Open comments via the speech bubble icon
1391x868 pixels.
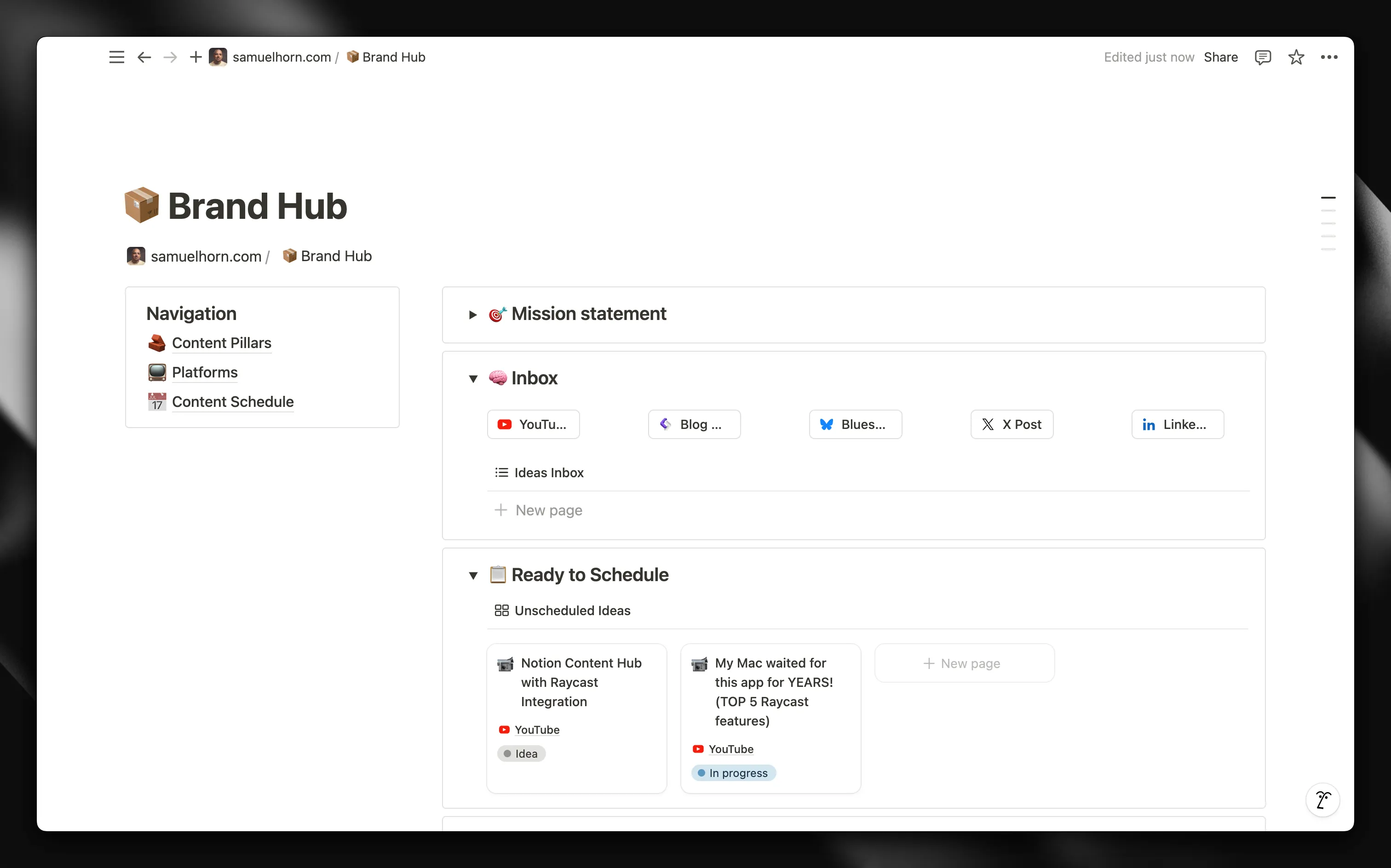tap(1262, 57)
